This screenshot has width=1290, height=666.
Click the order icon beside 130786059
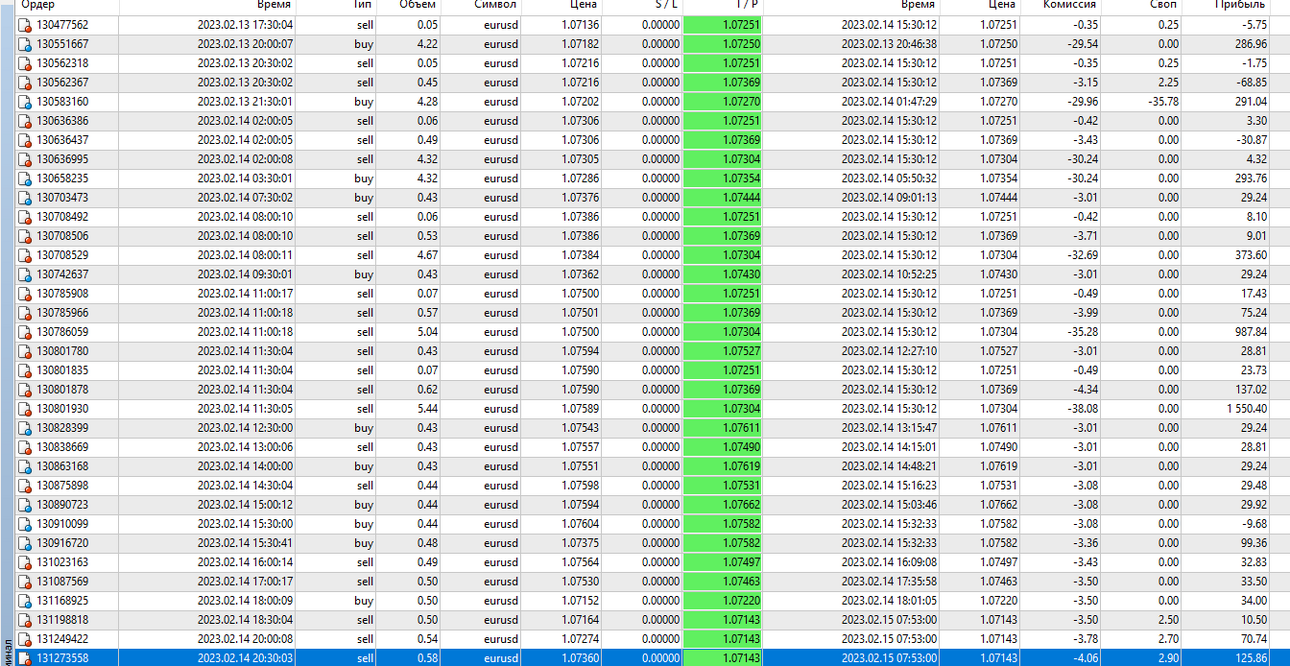click(x=26, y=332)
